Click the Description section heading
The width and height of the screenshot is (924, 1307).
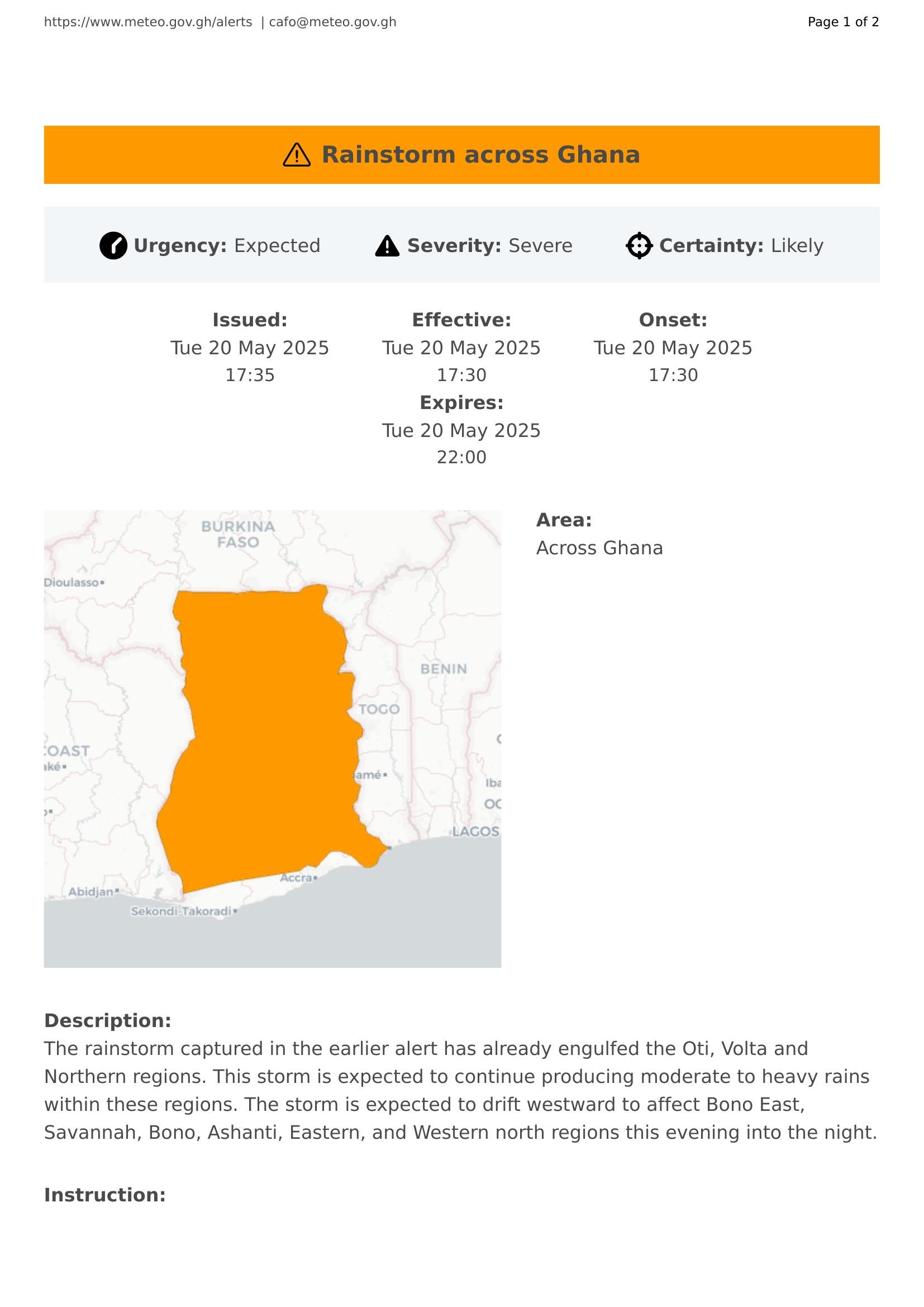click(x=107, y=1021)
